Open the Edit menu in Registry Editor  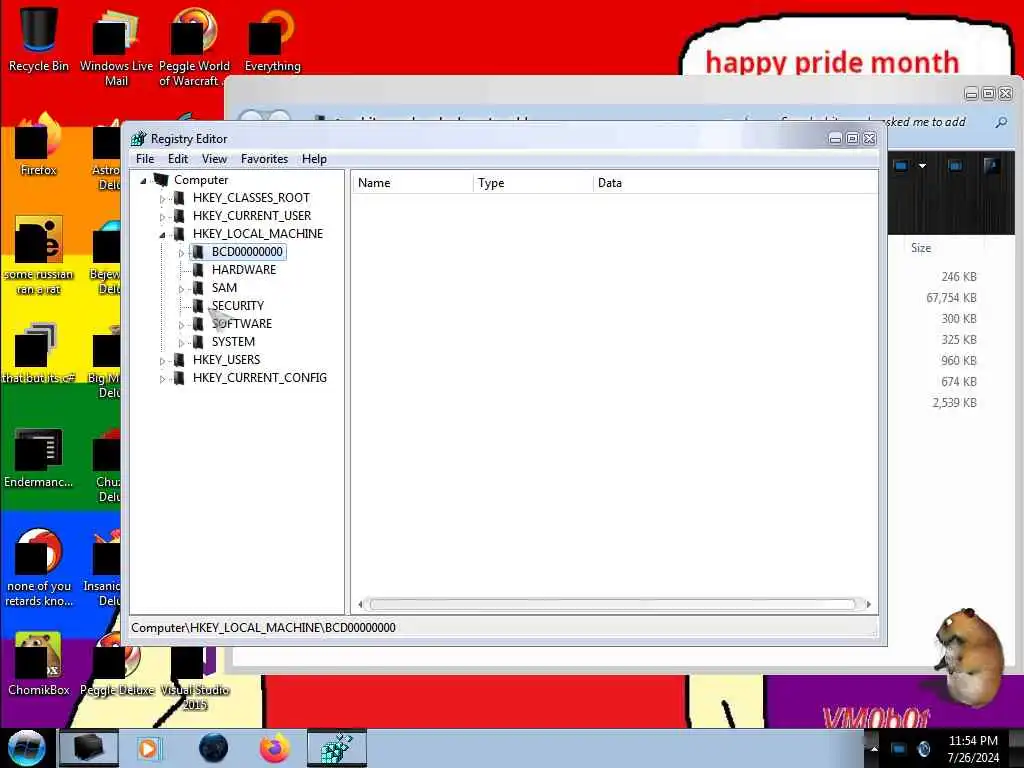pos(178,159)
